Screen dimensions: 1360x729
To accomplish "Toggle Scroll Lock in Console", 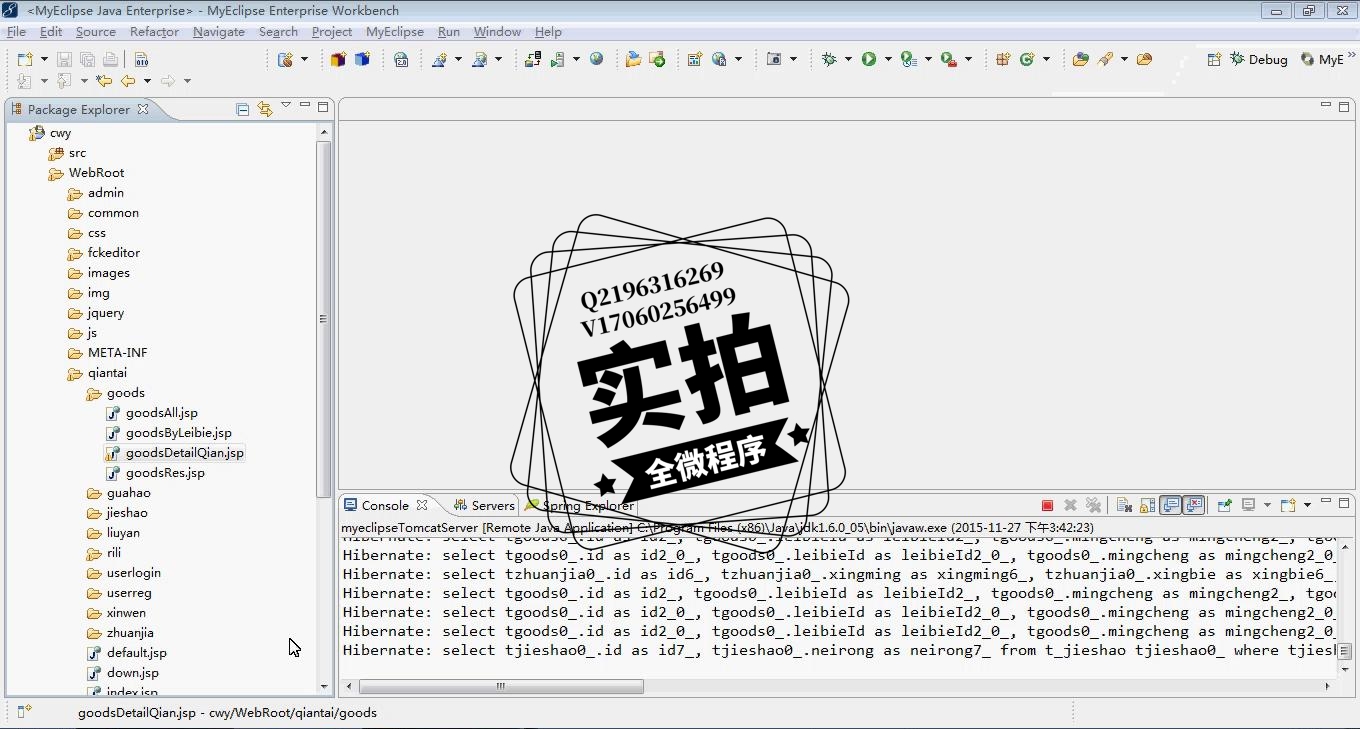I will pyautogui.click(x=1147, y=505).
